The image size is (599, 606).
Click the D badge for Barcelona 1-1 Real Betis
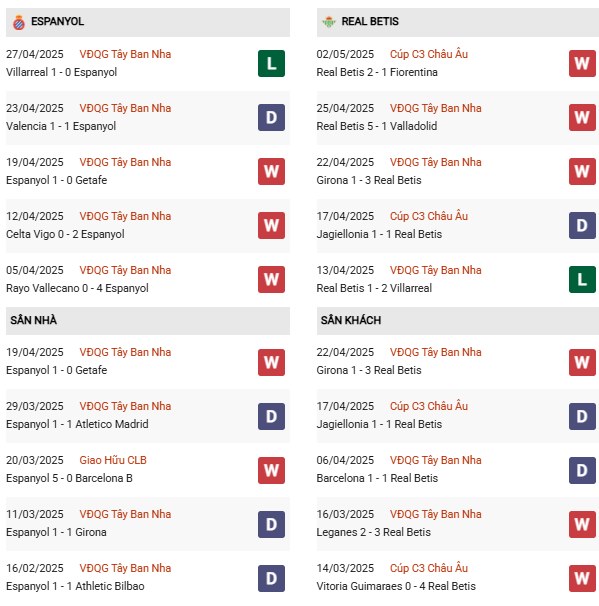tap(582, 470)
